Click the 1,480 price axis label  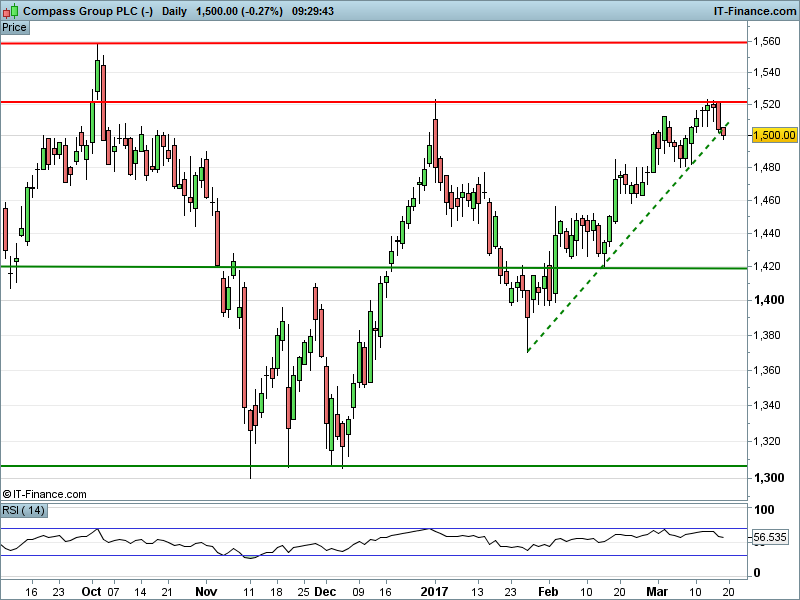(x=767, y=167)
